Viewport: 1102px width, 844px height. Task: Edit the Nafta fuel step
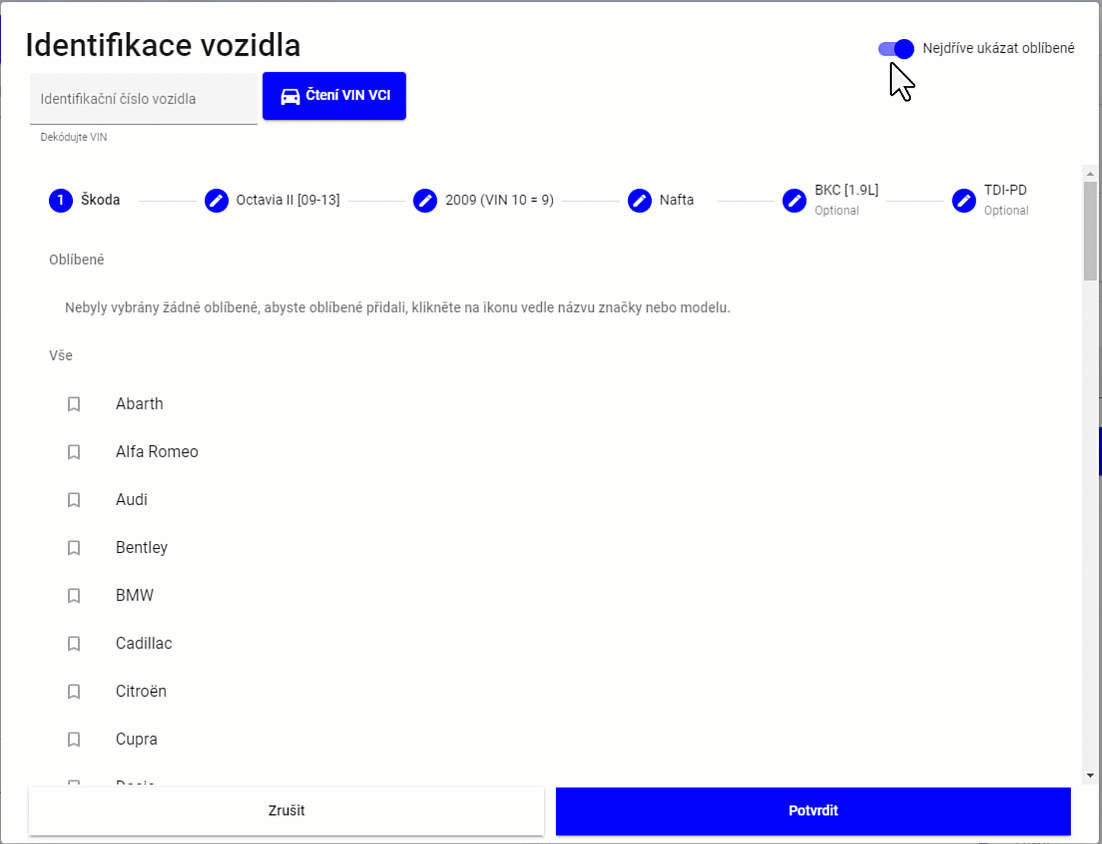pyautogui.click(x=640, y=201)
